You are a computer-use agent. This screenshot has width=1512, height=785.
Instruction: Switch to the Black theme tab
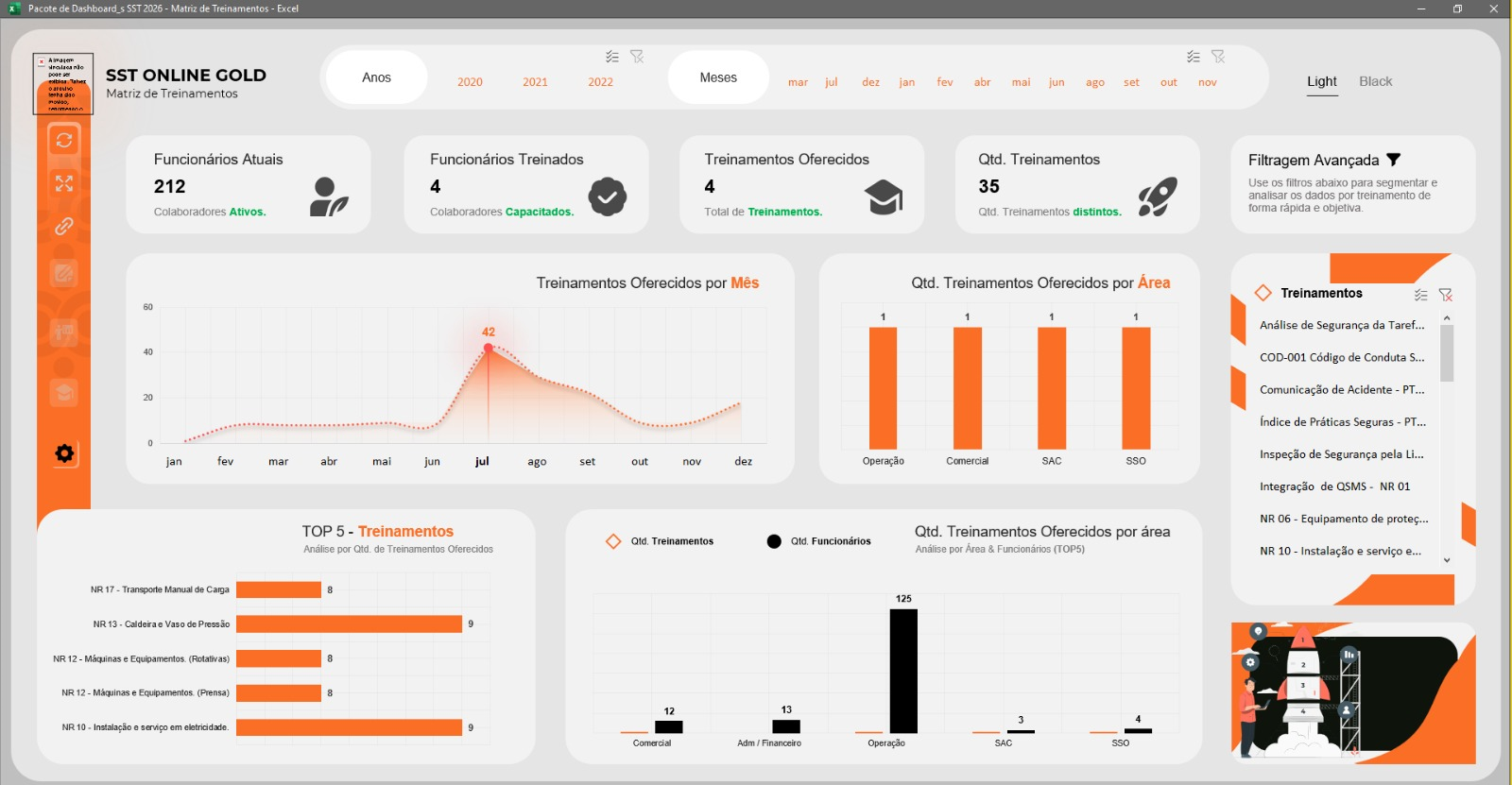pyautogui.click(x=1375, y=81)
